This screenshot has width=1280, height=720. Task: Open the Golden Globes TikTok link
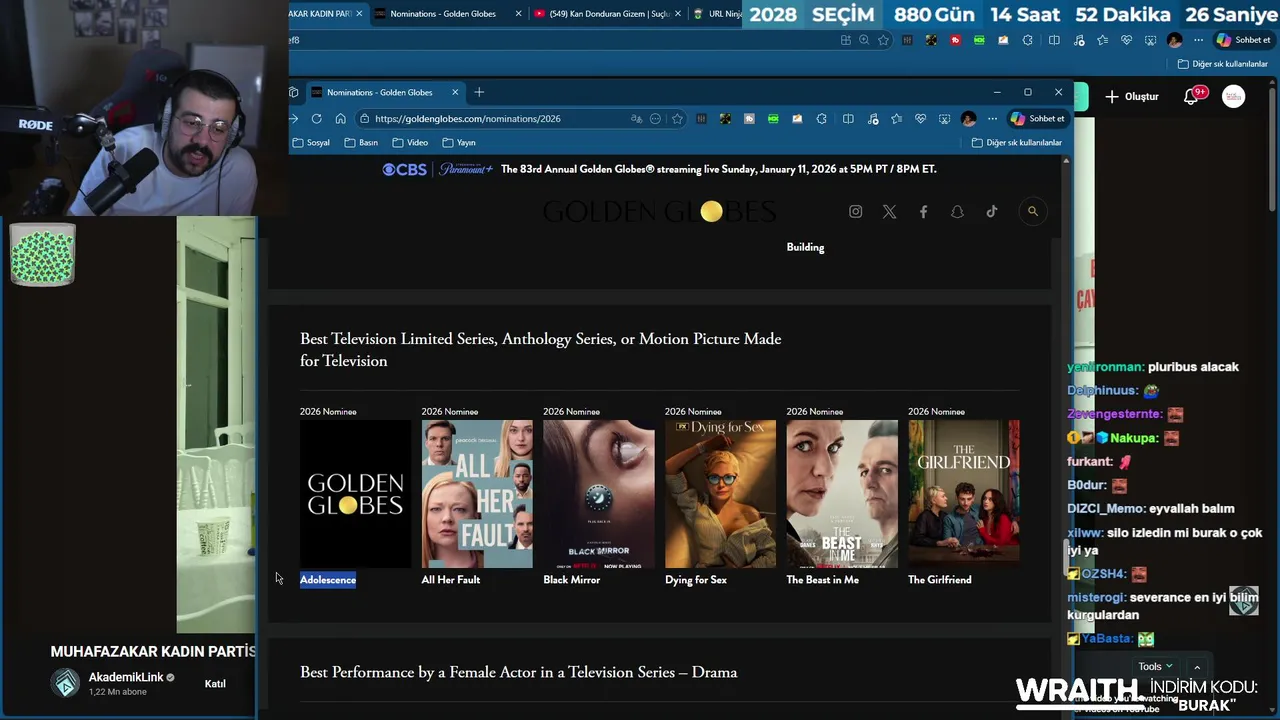(x=991, y=211)
